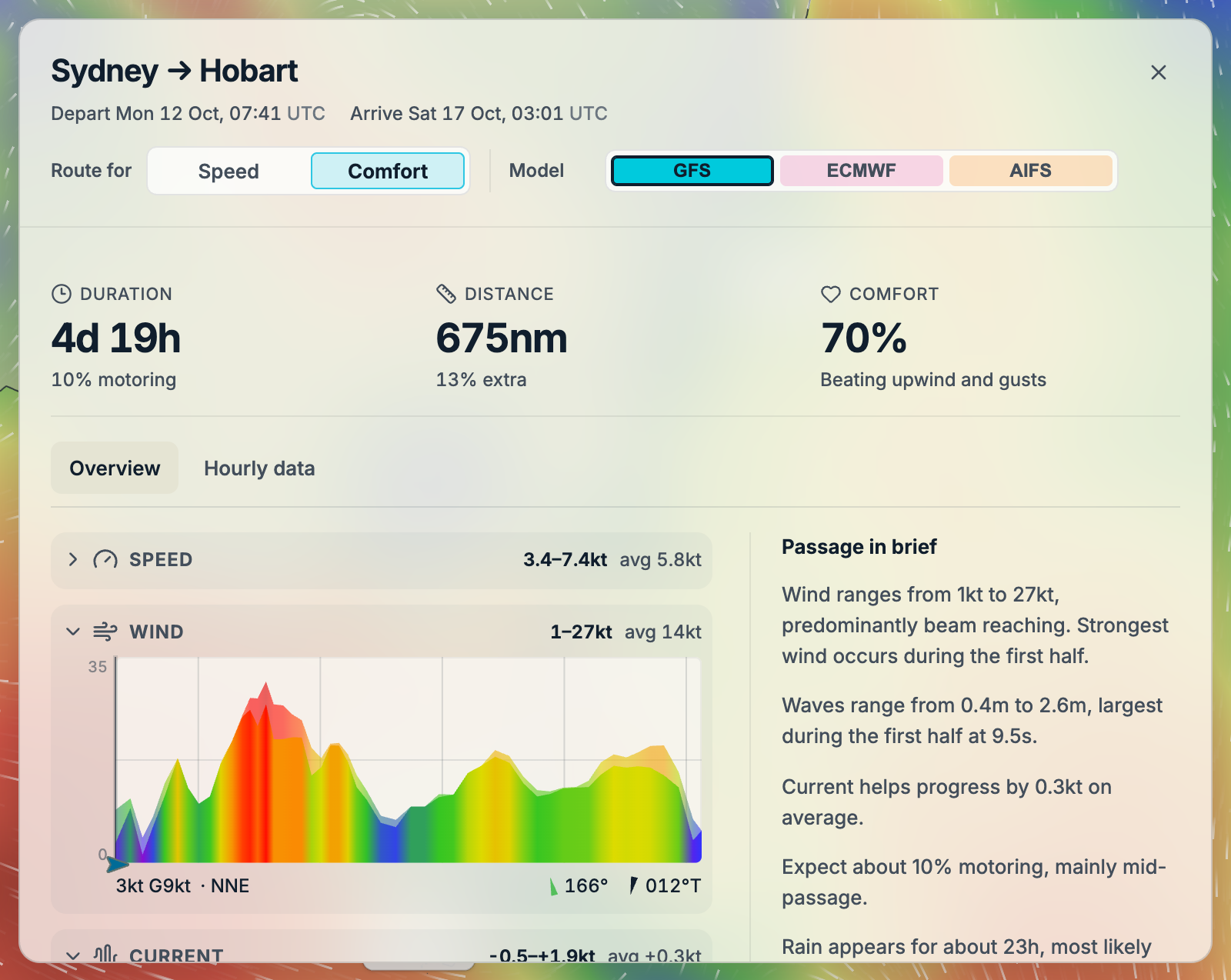Viewport: 1231px width, 980px height.
Task: Close the Sydney to Hobart route panel
Action: click(x=1158, y=72)
